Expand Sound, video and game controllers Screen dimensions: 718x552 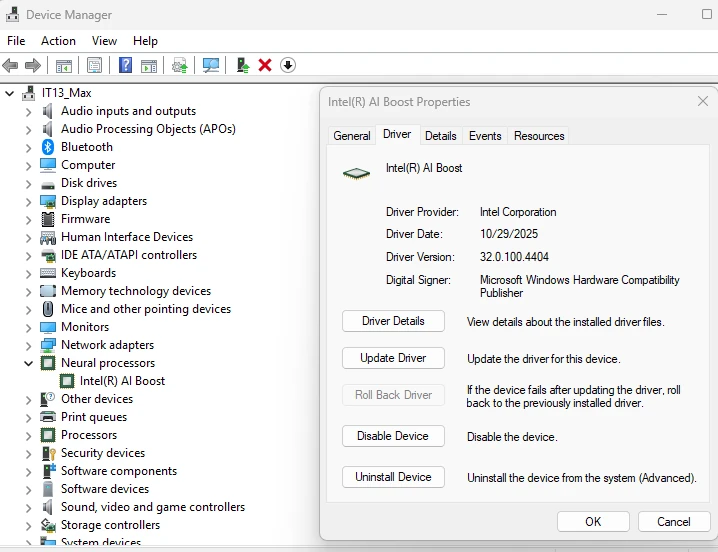28,508
